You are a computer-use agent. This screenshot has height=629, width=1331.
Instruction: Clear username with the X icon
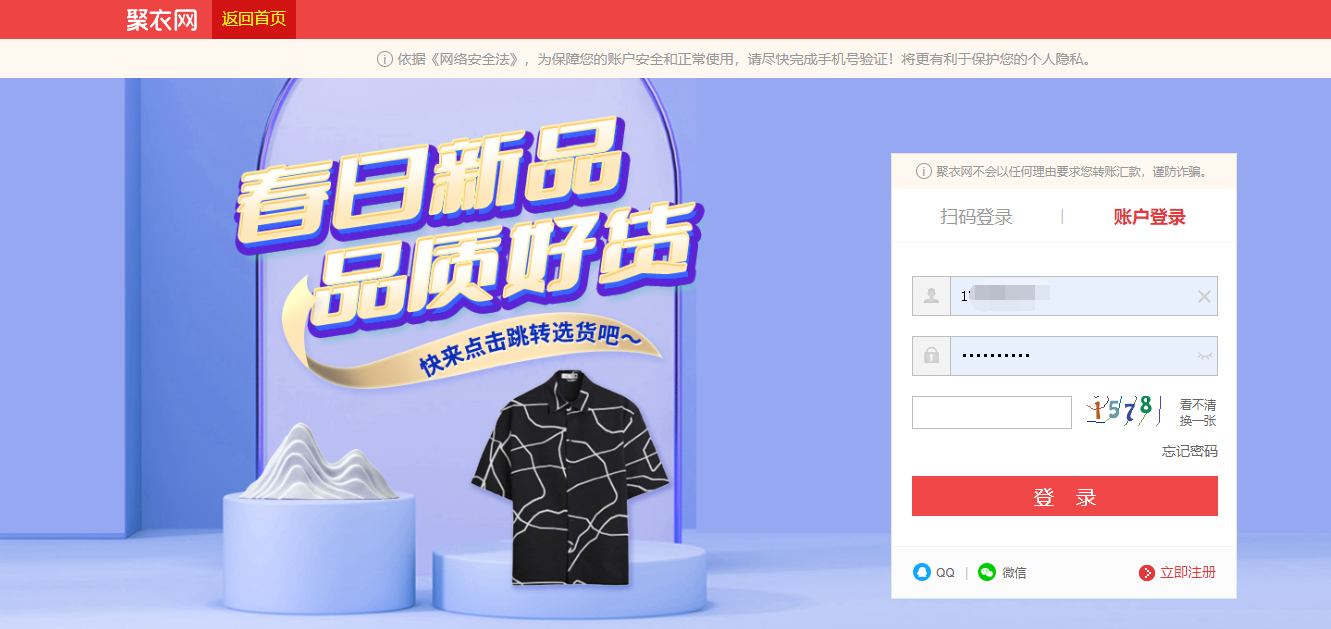1204,296
